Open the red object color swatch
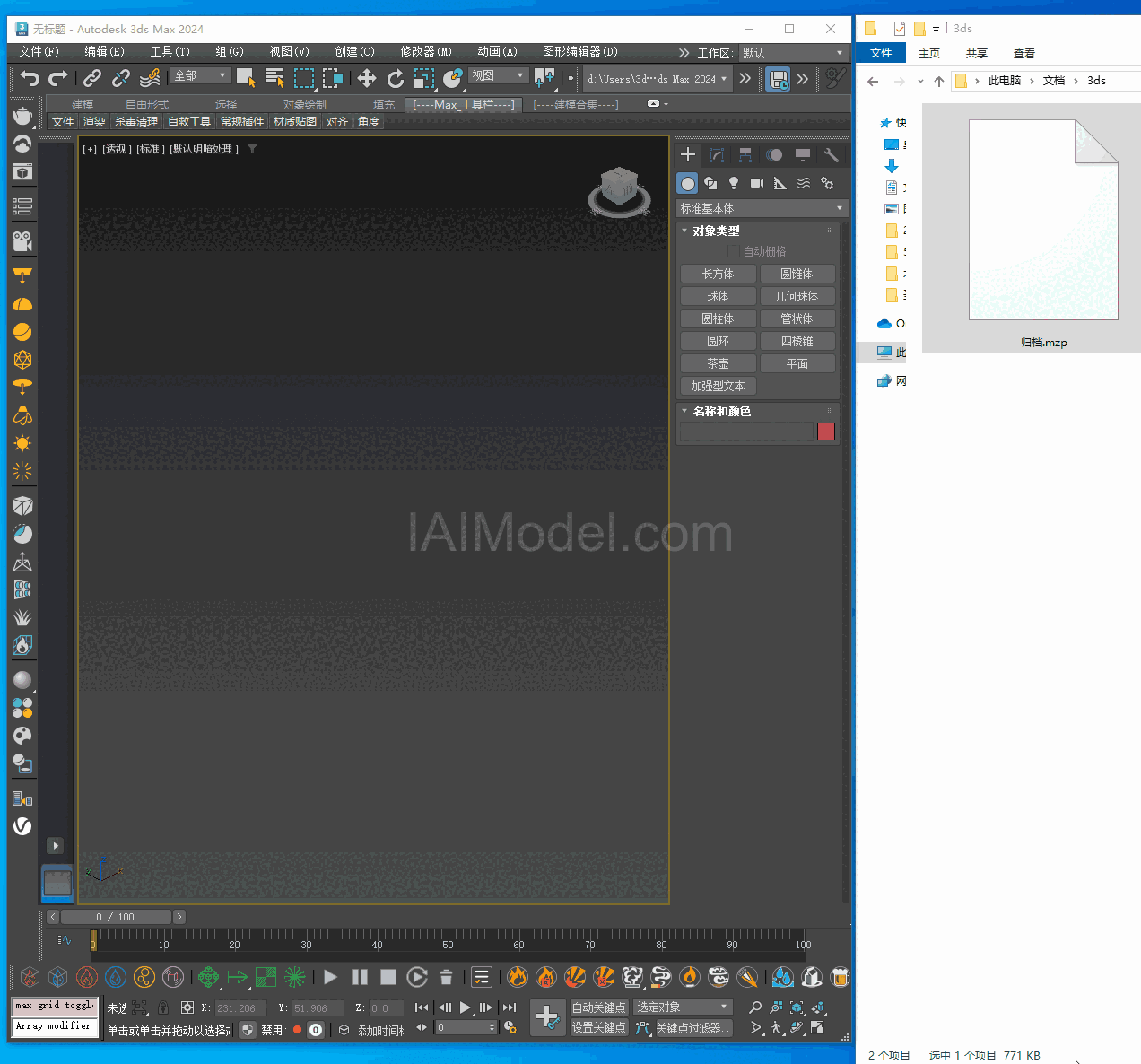This screenshot has width=1141, height=1064. 826,432
